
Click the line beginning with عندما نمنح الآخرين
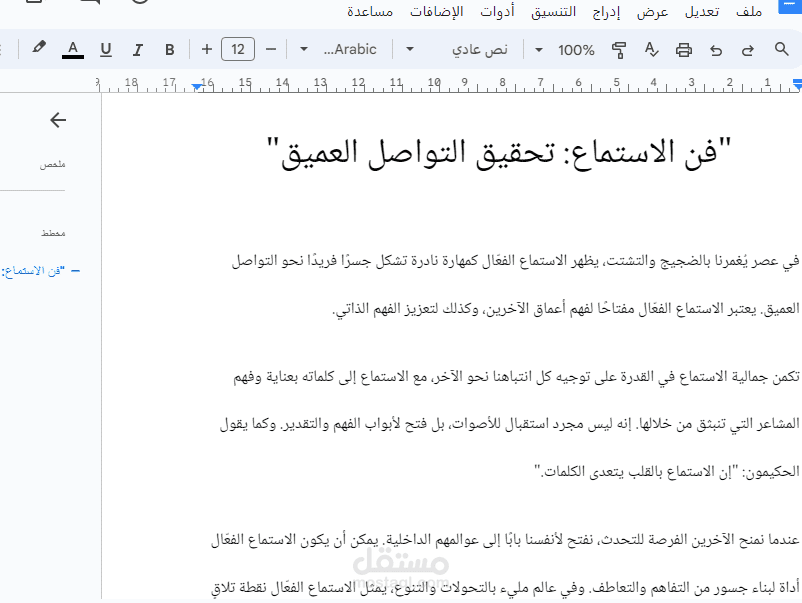[505, 540]
